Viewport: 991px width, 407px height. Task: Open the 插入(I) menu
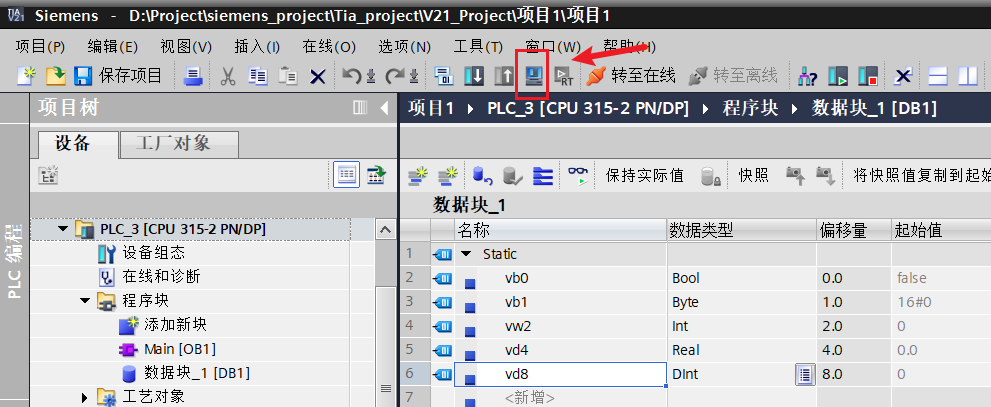[x=257, y=47]
